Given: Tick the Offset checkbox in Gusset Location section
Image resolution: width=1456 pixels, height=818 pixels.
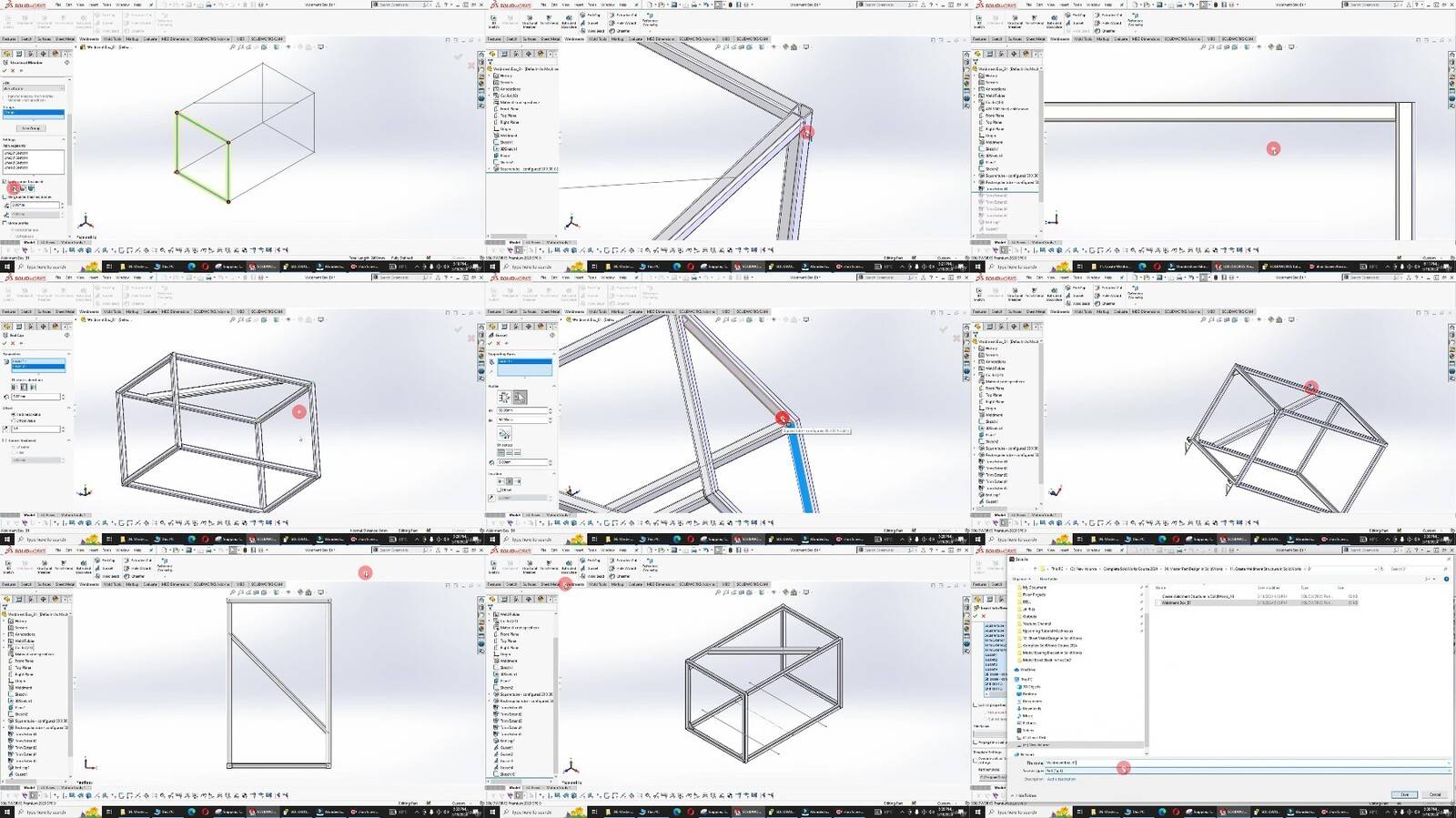Looking at the screenshot, I should click(499, 490).
